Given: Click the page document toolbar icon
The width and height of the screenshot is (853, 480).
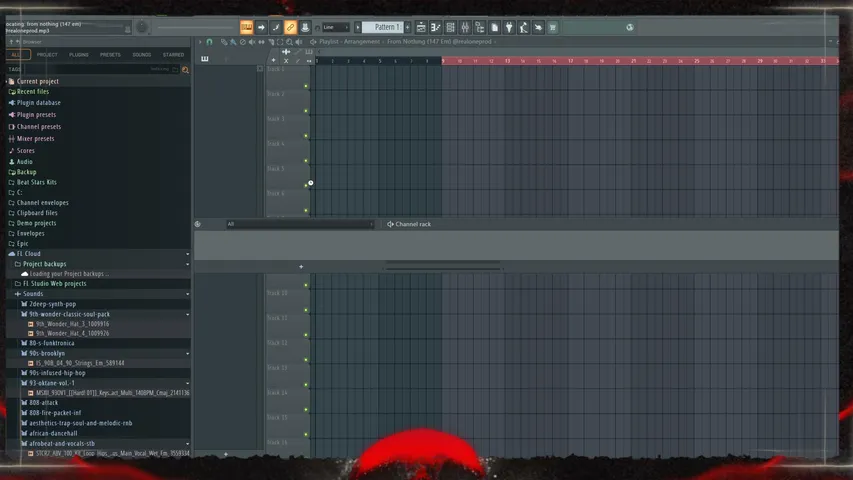Looking at the screenshot, I should pyautogui.click(x=495, y=27).
